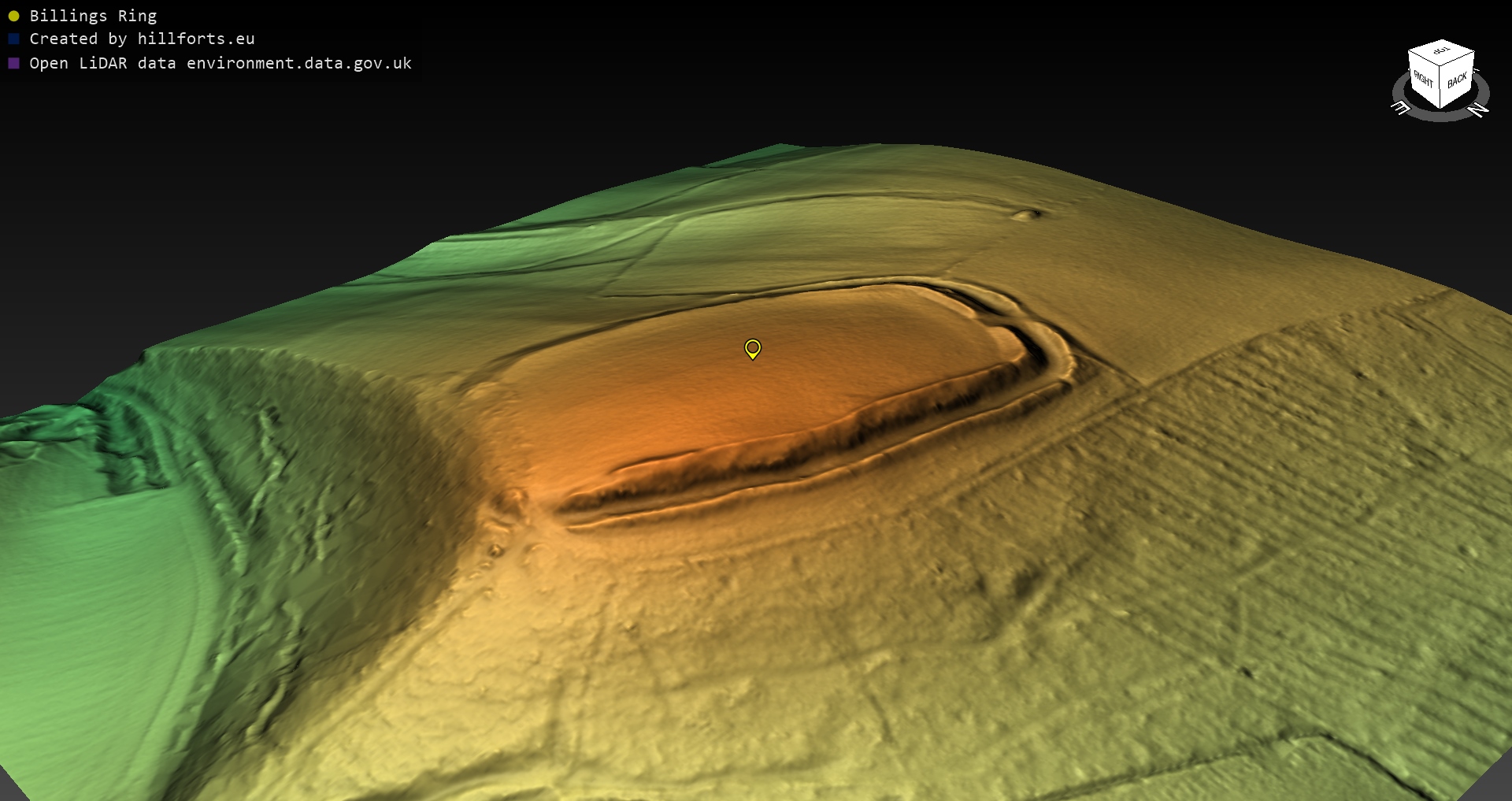Click the yellow dot beside Billings Ring
Viewport: 1512px width, 801px height.
point(13,16)
